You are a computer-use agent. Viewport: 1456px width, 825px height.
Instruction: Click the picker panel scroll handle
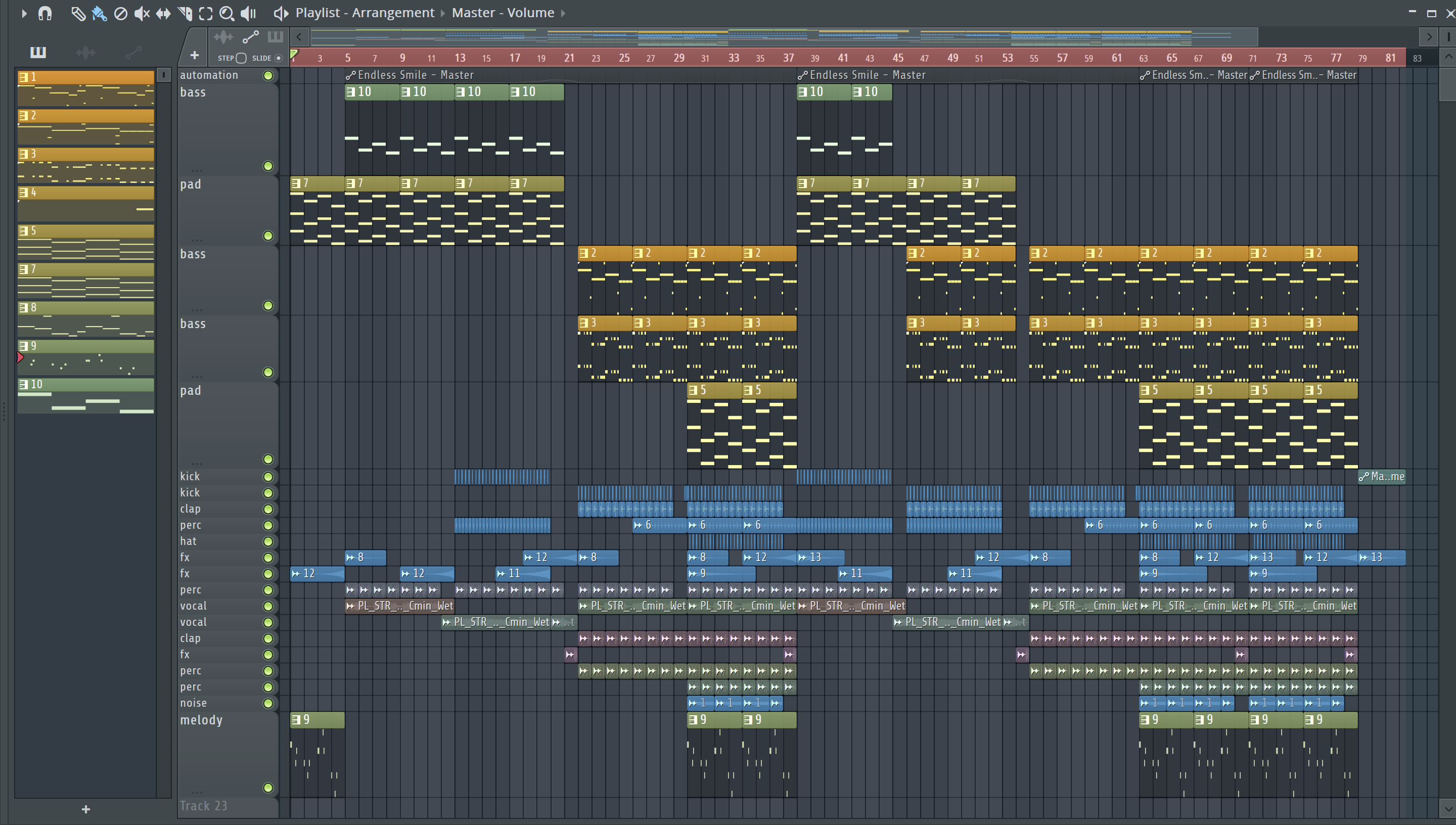[x=164, y=75]
